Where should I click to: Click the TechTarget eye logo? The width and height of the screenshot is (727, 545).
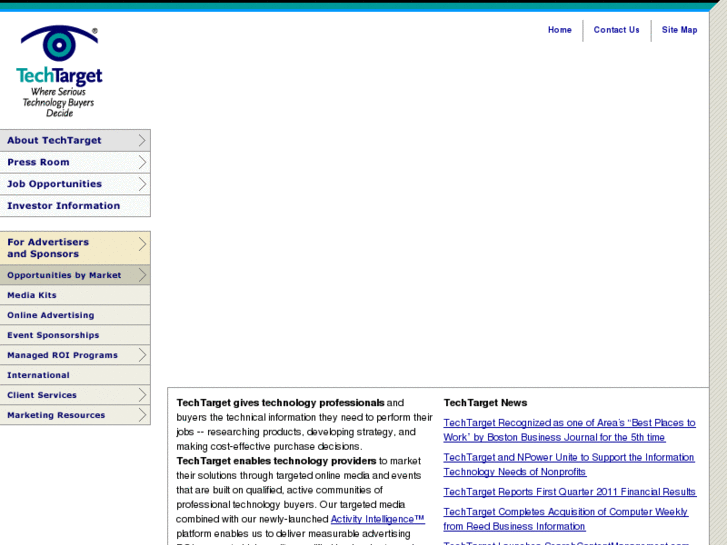59,71
